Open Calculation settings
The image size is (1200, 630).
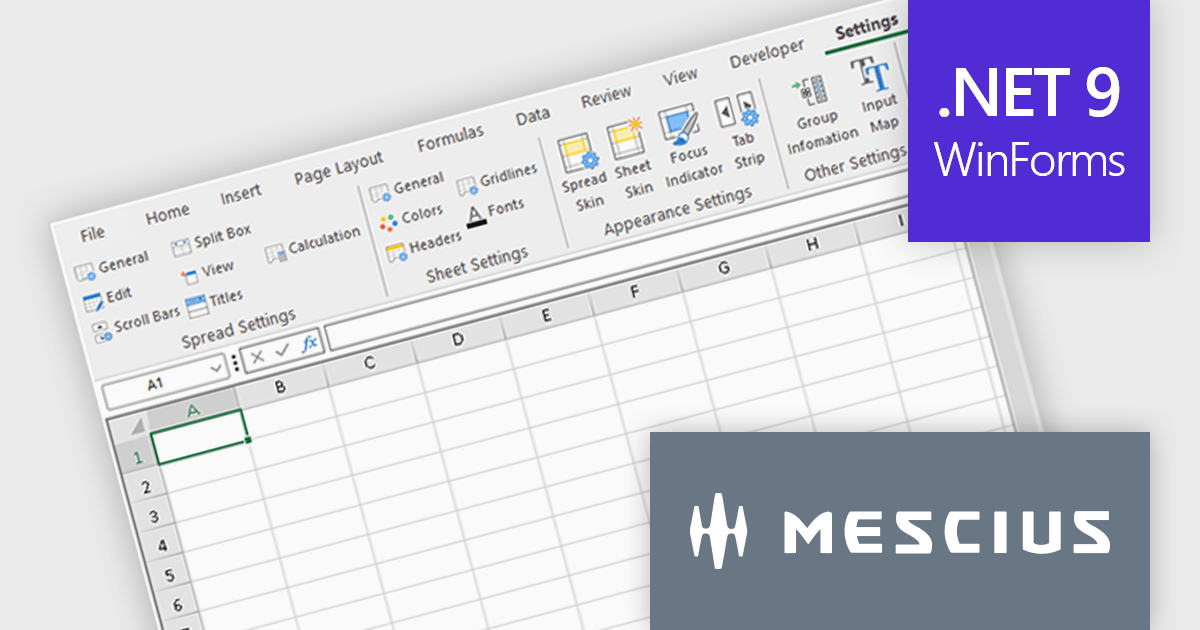[x=313, y=246]
